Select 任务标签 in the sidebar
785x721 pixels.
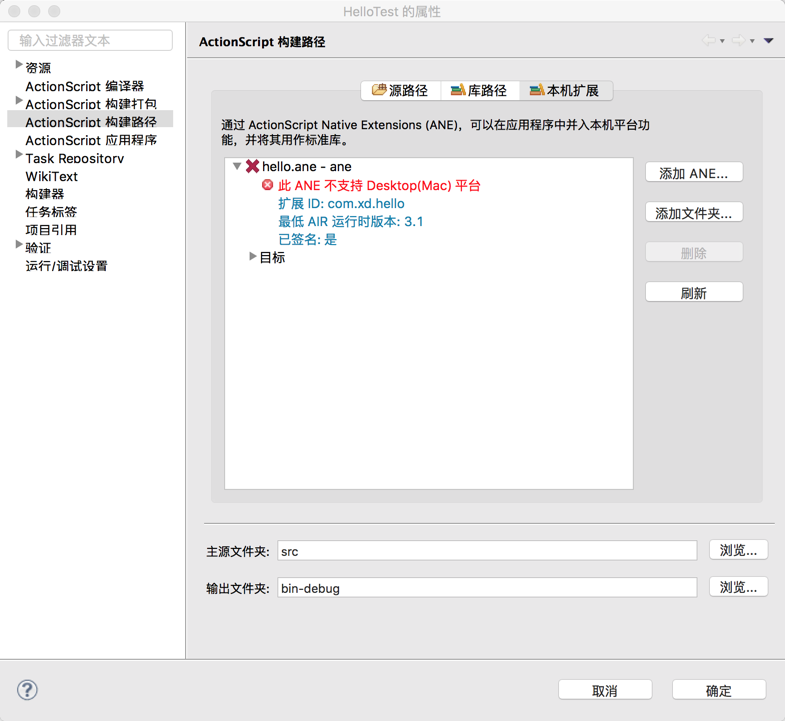[51, 212]
